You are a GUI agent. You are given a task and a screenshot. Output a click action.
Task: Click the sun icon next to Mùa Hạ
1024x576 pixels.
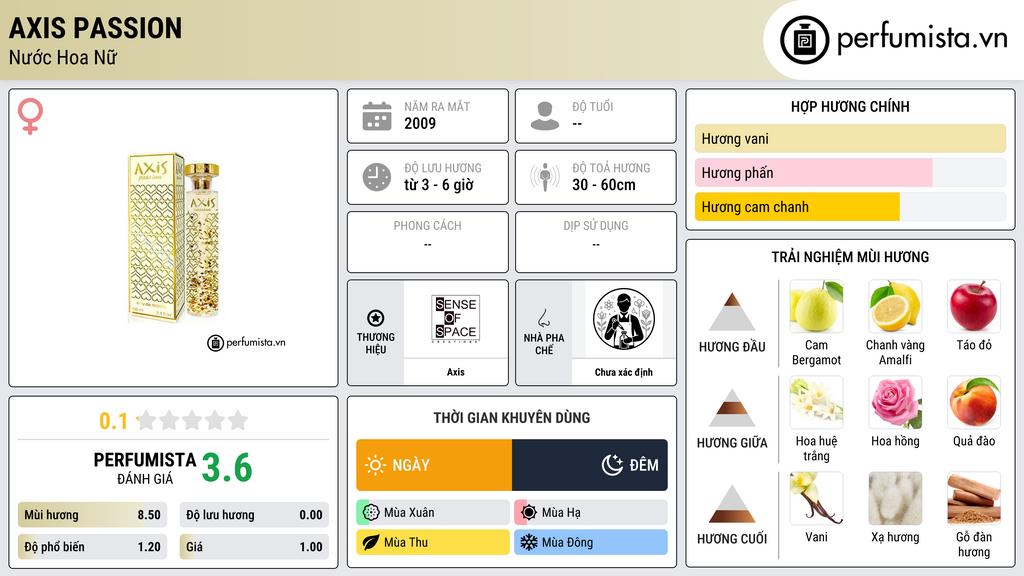[529, 513]
